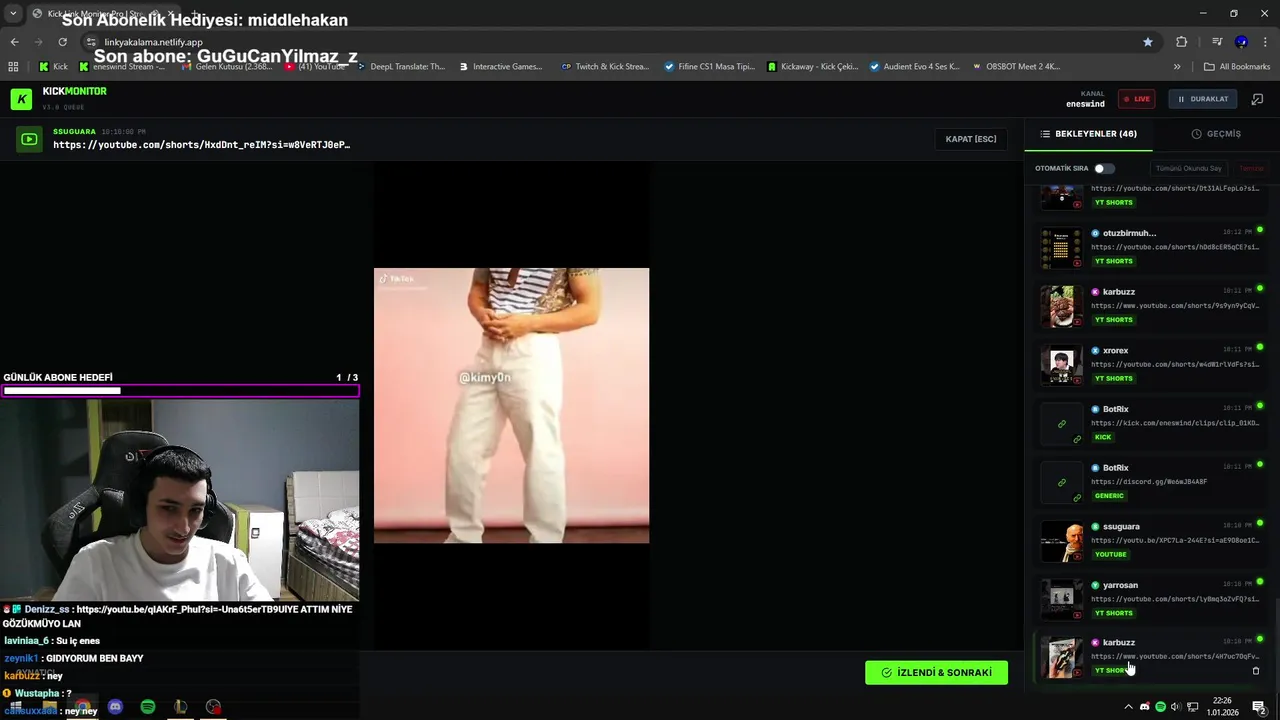The image size is (1280, 720).
Task: Switch to BEKLEYENLER (46) tab
Action: click(1088, 134)
